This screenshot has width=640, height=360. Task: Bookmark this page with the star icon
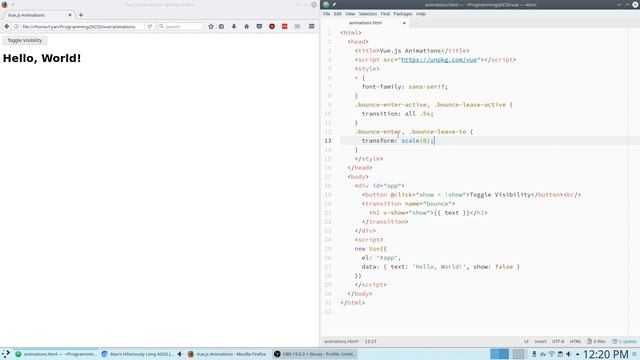(x=211, y=27)
